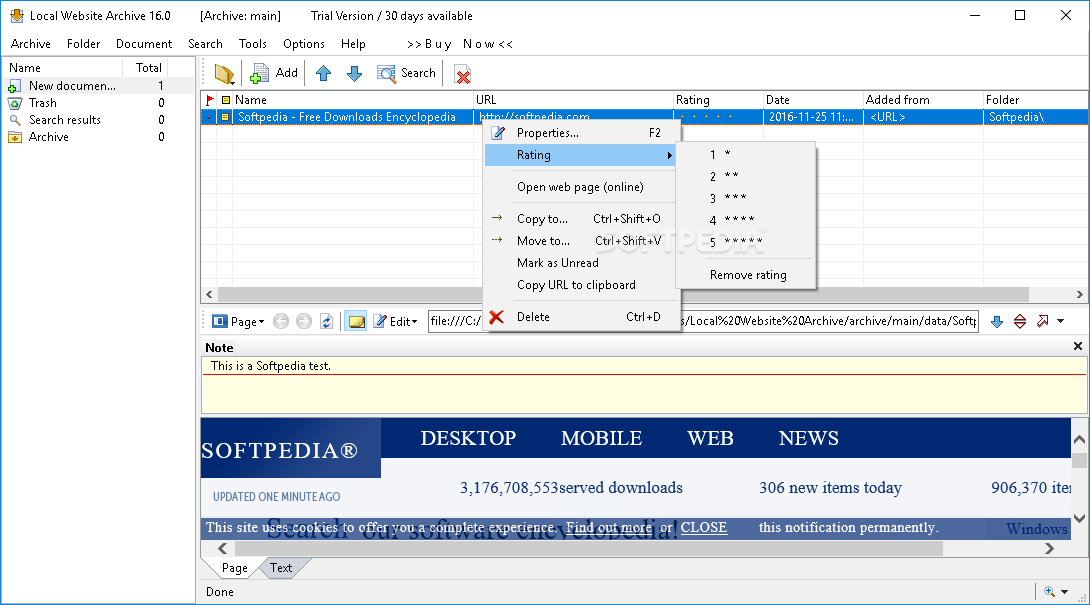Set rating to 2 stars

[x=745, y=177]
